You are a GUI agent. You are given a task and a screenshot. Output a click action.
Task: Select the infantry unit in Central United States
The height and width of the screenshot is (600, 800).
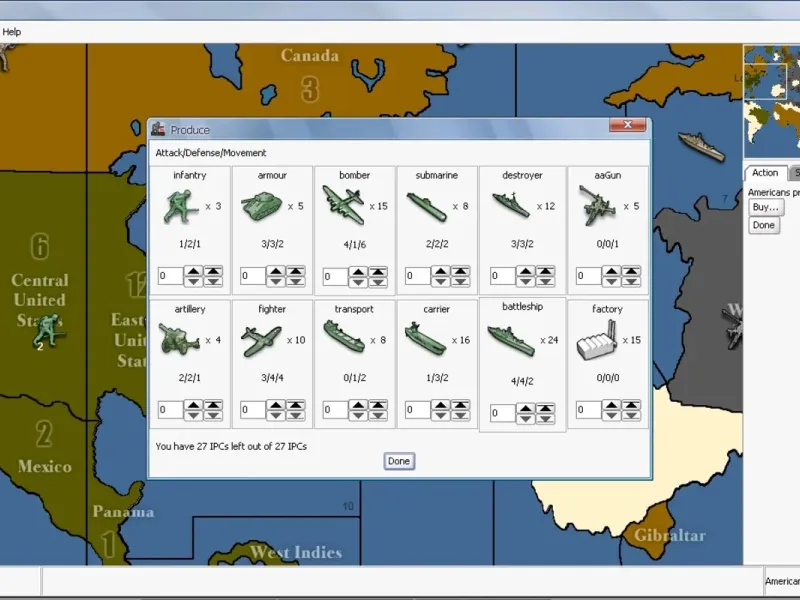pyautogui.click(x=46, y=332)
